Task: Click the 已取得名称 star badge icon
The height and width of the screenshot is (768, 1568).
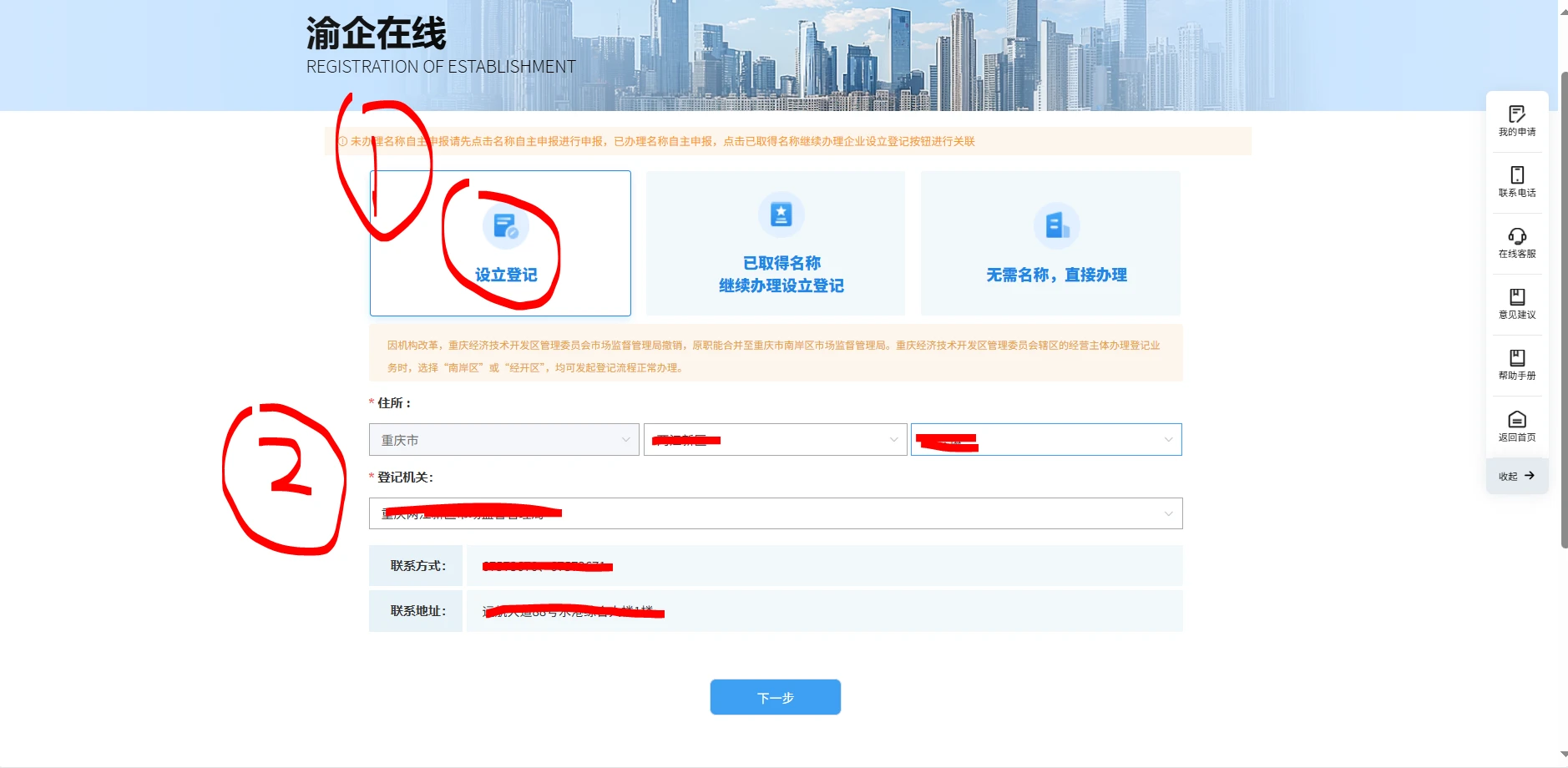Action: tap(781, 215)
